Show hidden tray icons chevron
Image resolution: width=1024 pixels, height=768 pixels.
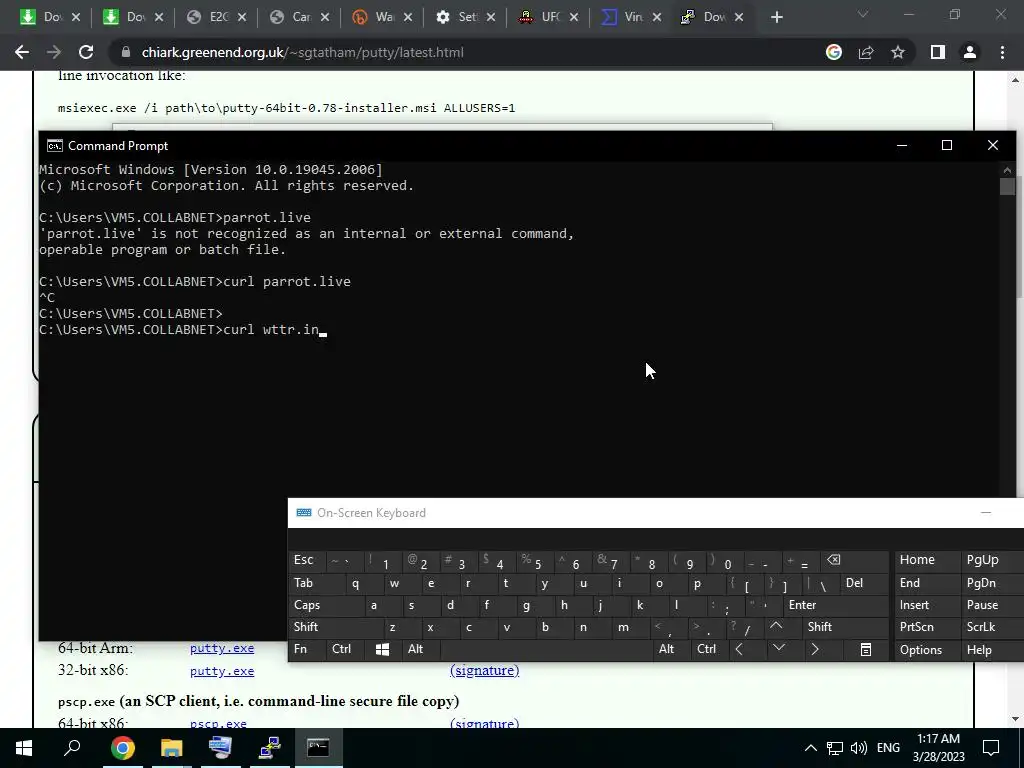(810, 748)
